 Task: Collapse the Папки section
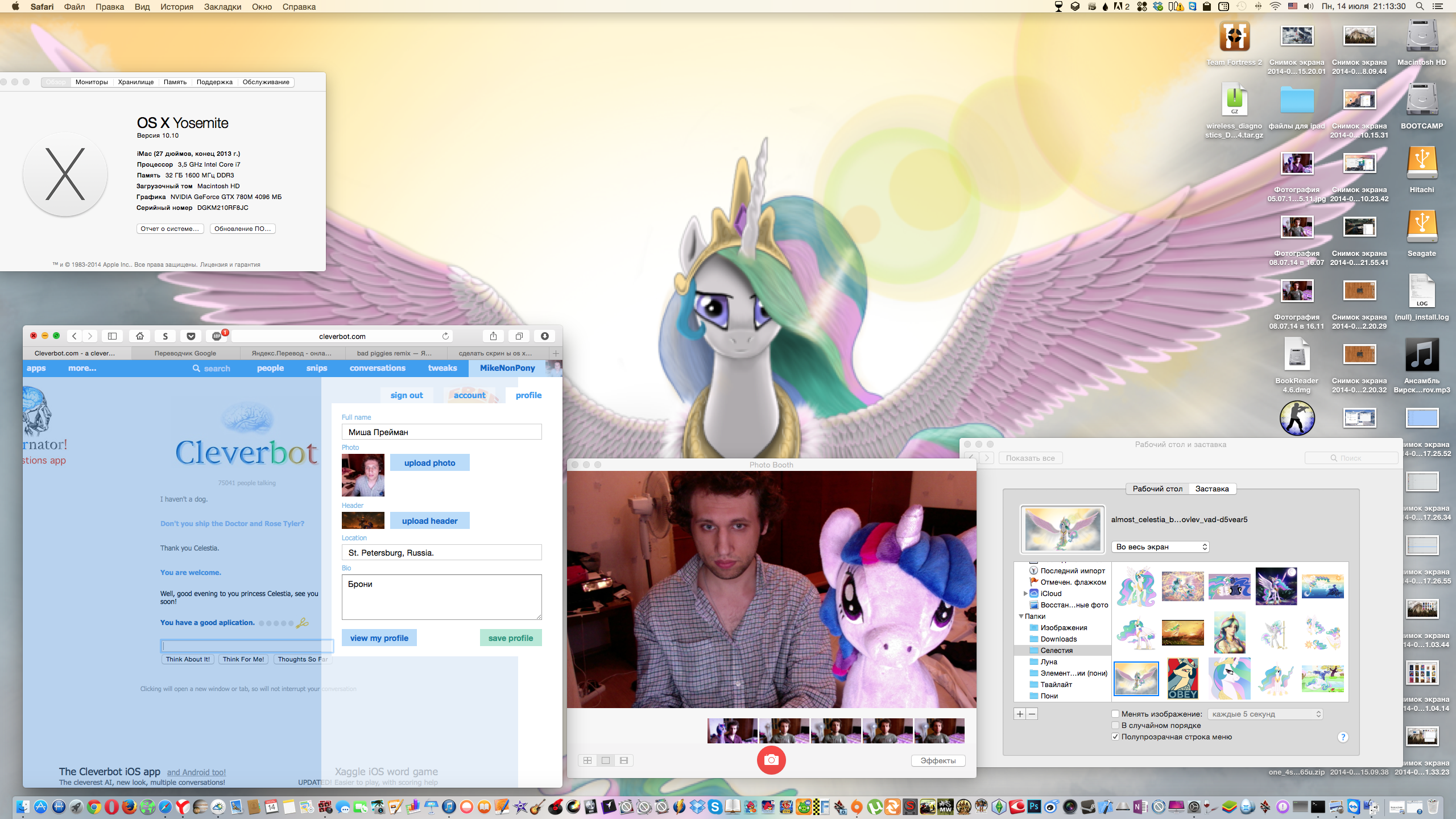pyautogui.click(x=1021, y=616)
